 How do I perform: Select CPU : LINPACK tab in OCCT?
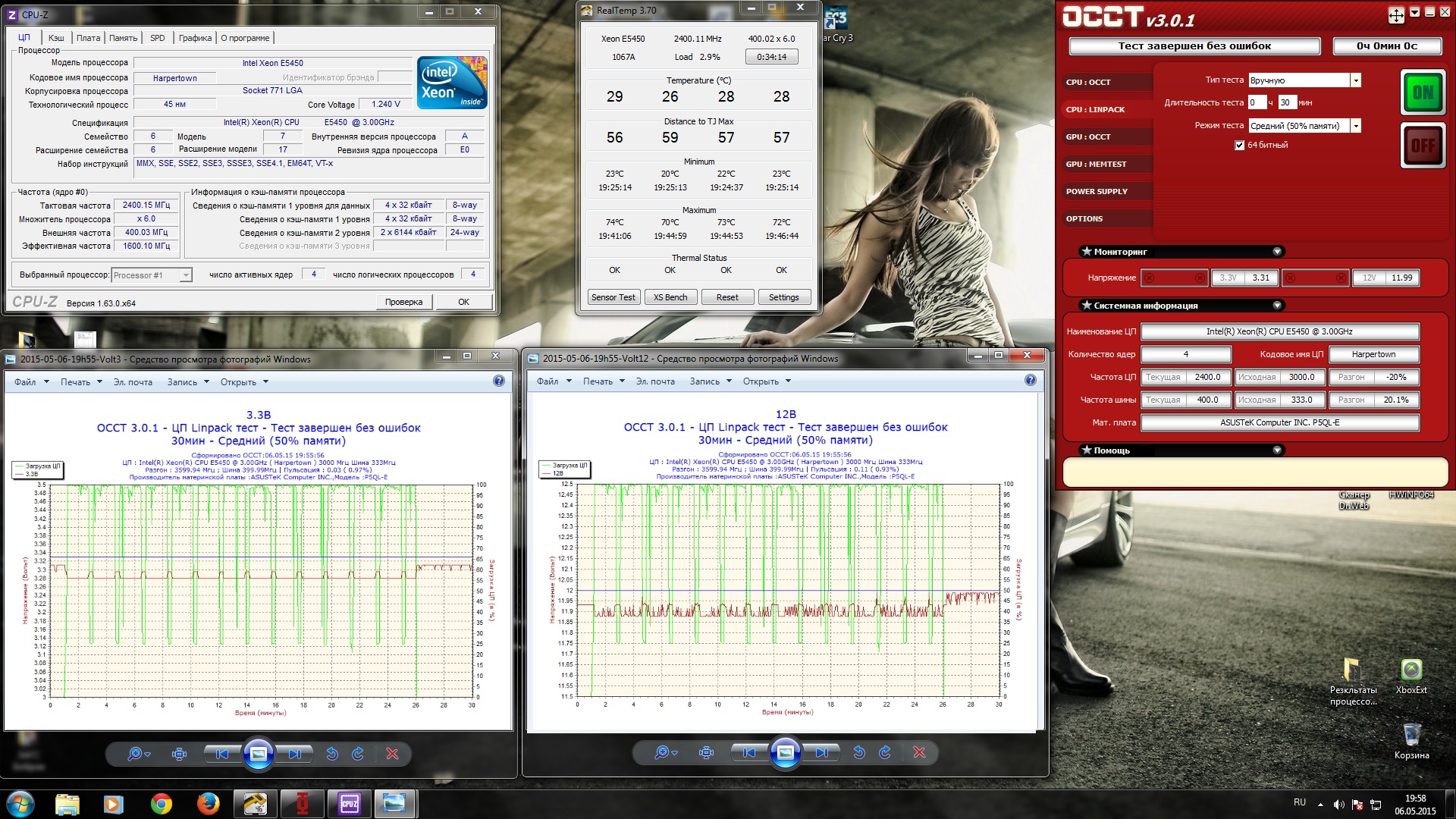(1095, 110)
